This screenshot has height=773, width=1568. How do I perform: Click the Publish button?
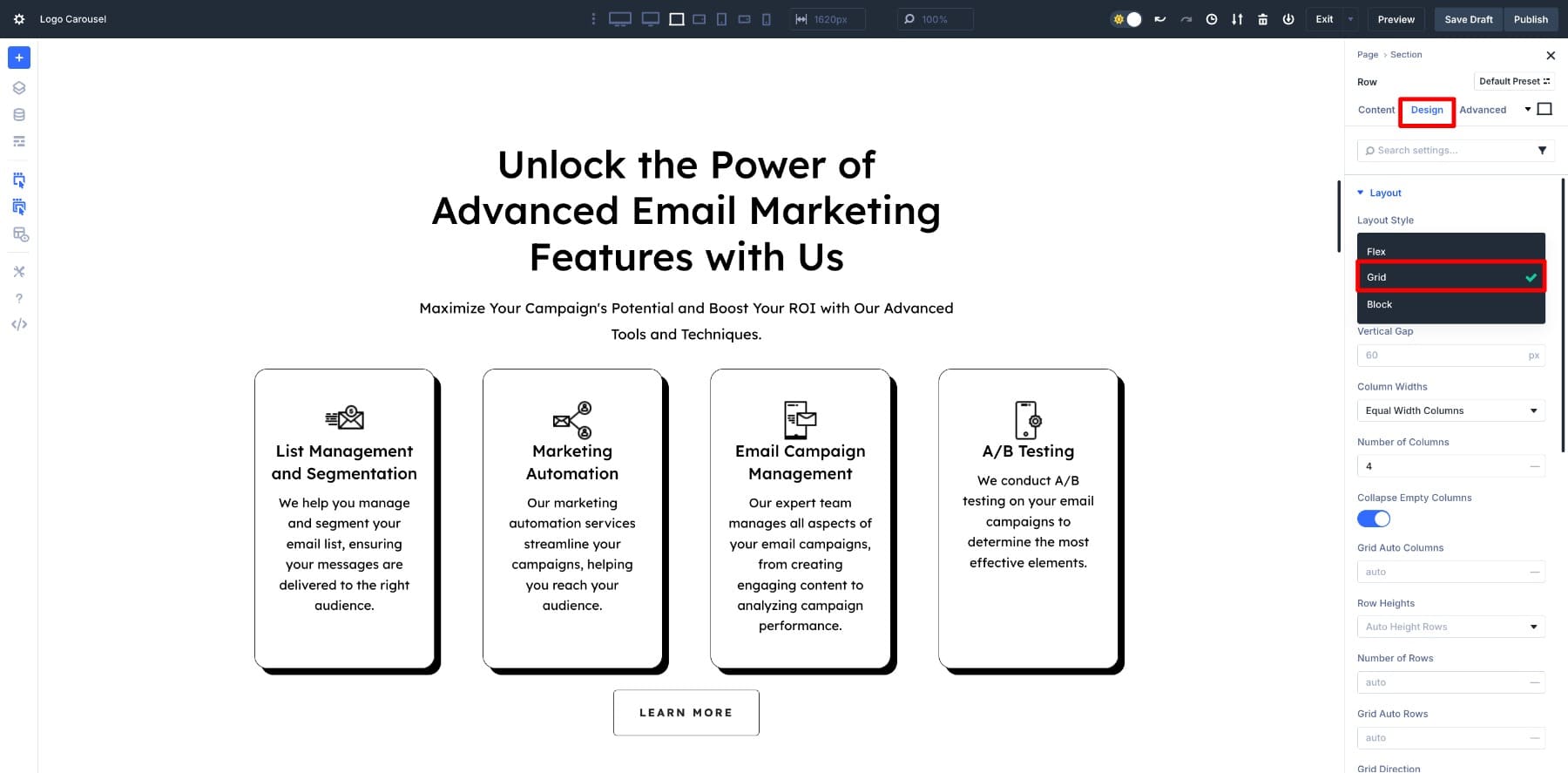(1530, 19)
